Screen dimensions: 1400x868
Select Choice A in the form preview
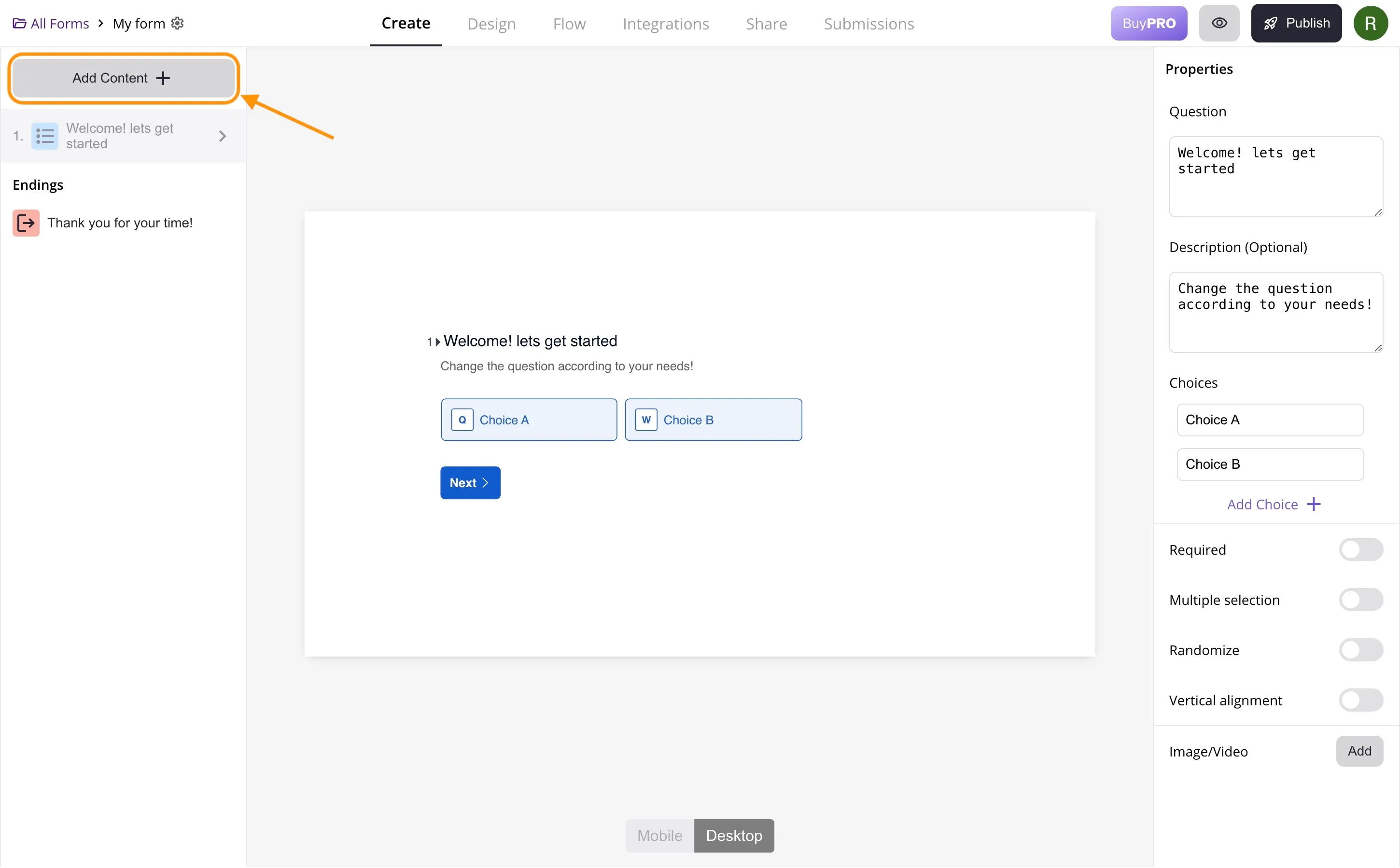coord(529,420)
